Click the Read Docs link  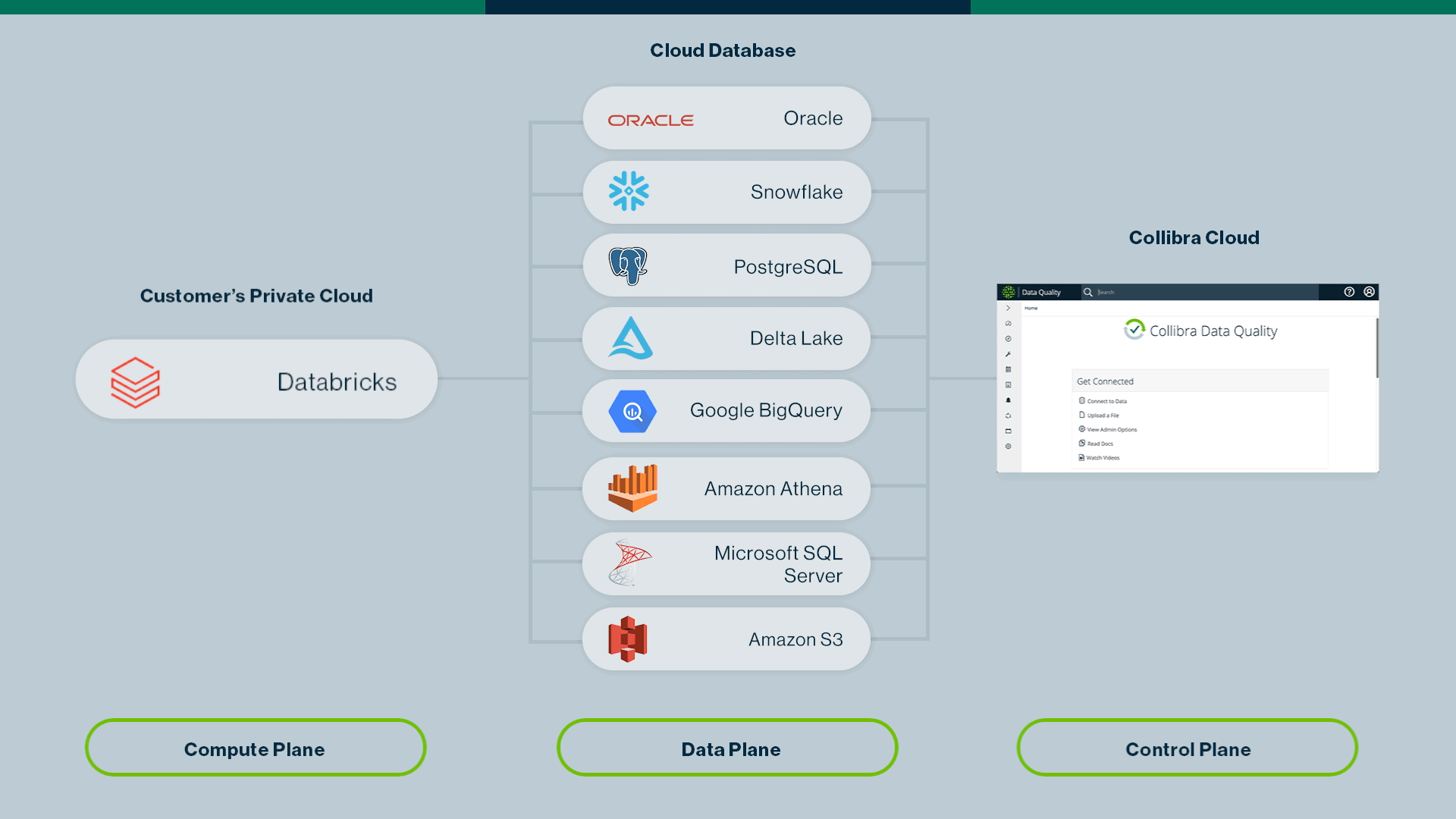click(1098, 444)
